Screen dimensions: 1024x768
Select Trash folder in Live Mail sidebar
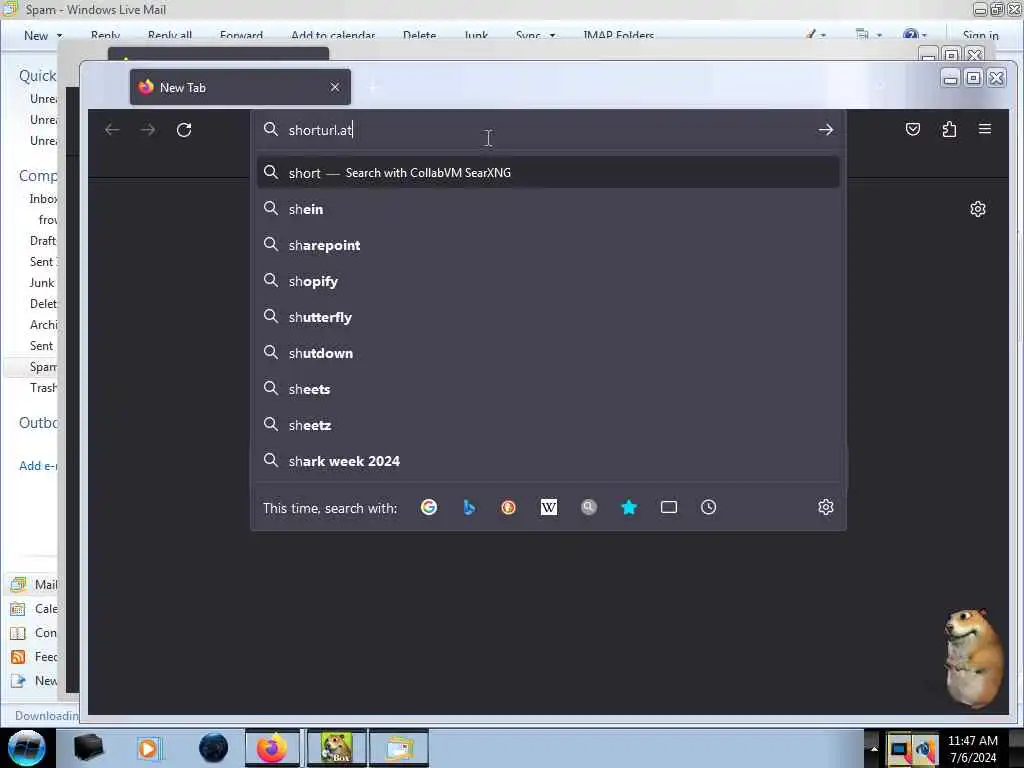click(x=43, y=387)
